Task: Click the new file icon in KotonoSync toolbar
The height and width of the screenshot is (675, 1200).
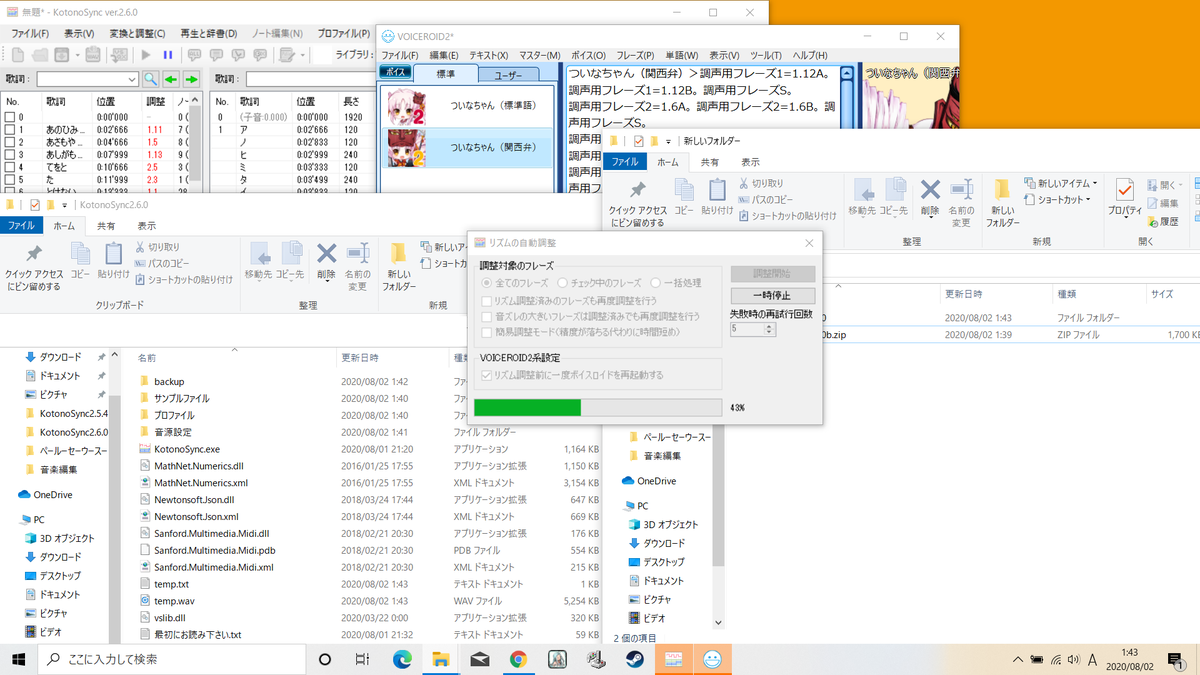Action: pyautogui.click(x=17, y=55)
